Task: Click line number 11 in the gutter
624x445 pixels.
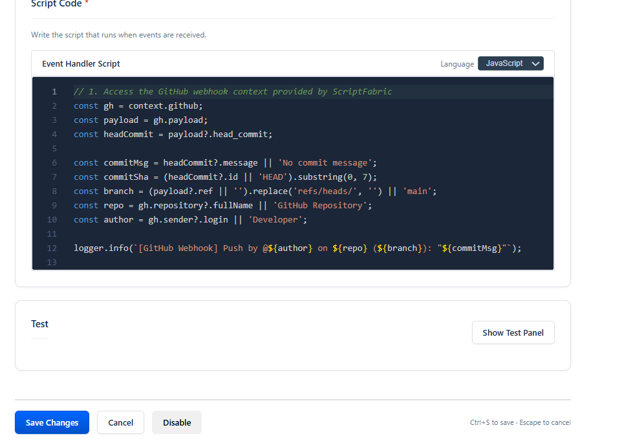Action: (x=52, y=234)
